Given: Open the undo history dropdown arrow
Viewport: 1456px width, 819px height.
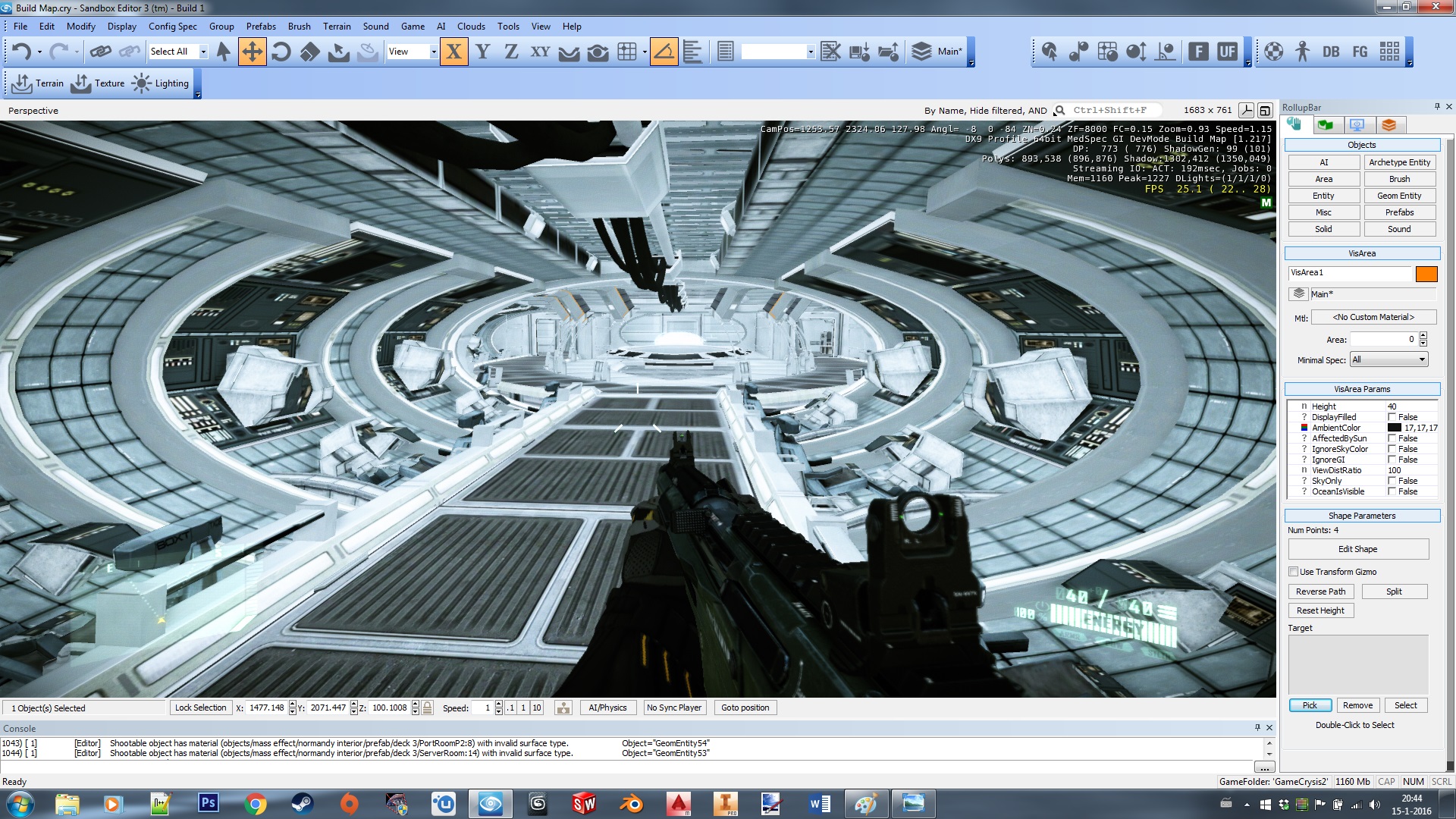Looking at the screenshot, I should pos(39,52).
